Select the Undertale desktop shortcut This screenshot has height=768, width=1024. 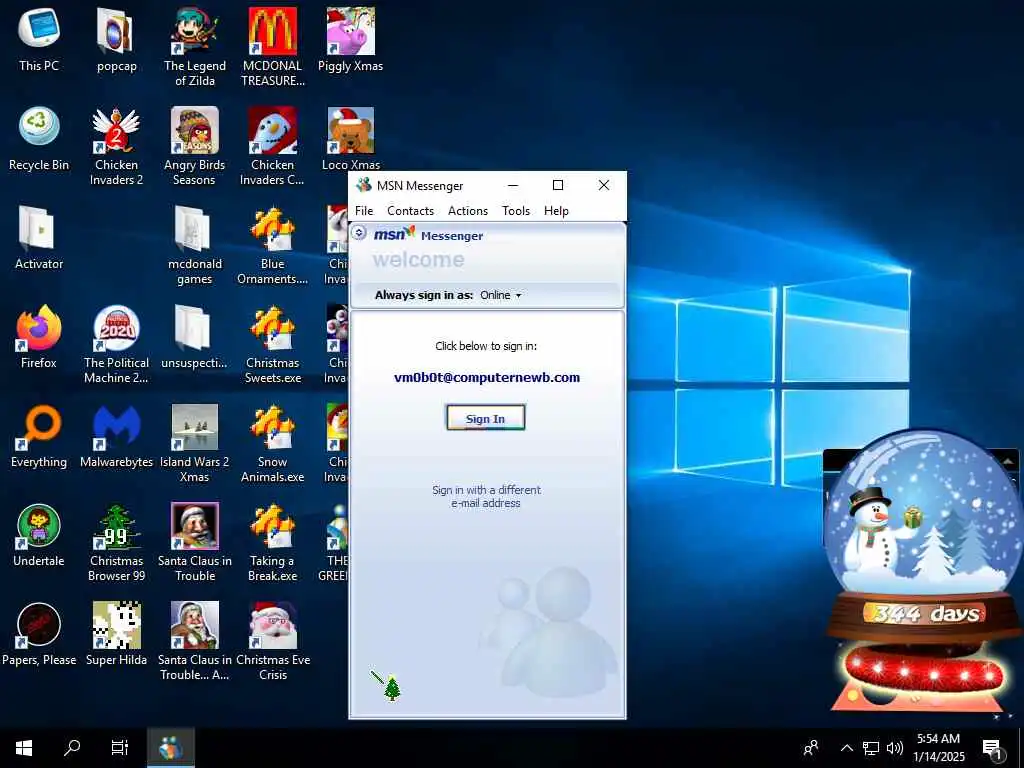coord(39,536)
